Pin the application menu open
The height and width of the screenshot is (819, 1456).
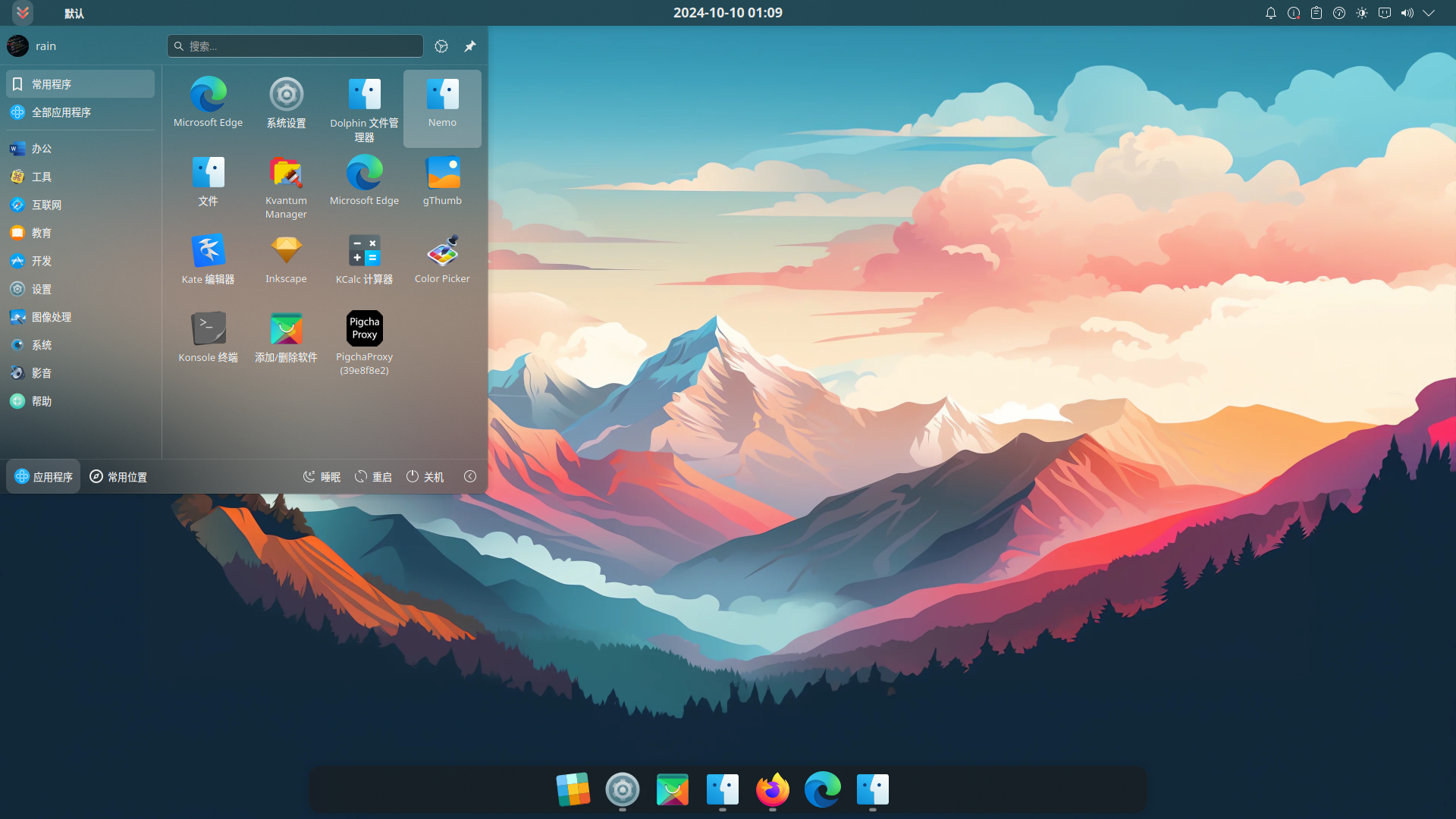click(470, 46)
